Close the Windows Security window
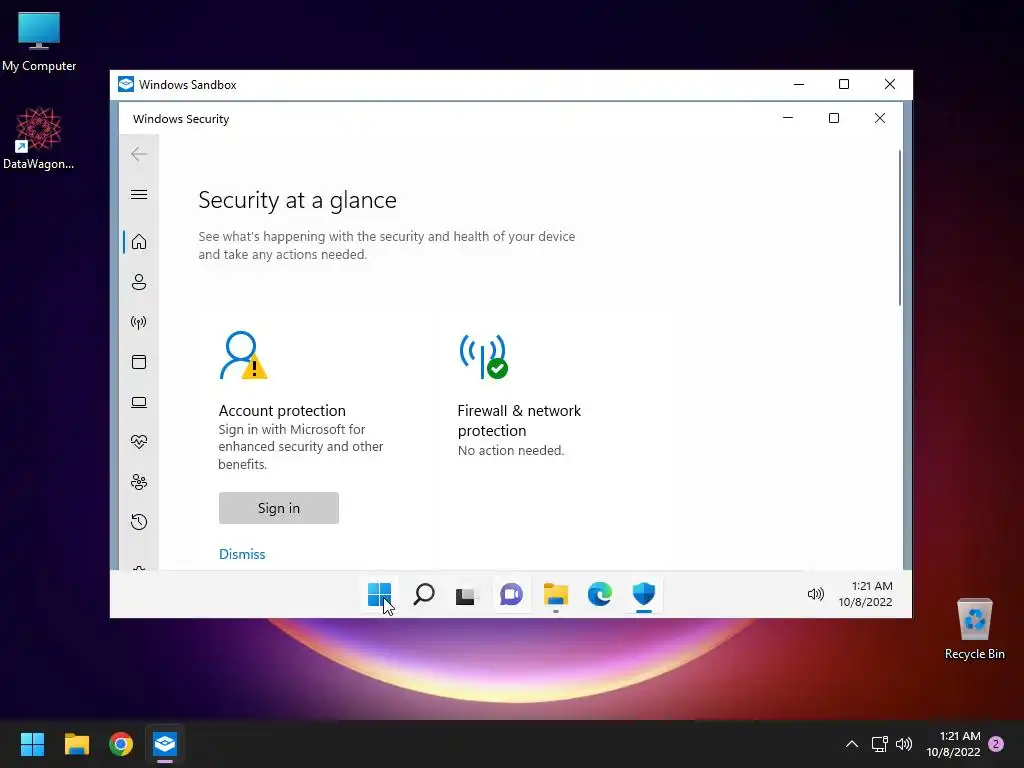This screenshot has height=768, width=1024. click(880, 118)
